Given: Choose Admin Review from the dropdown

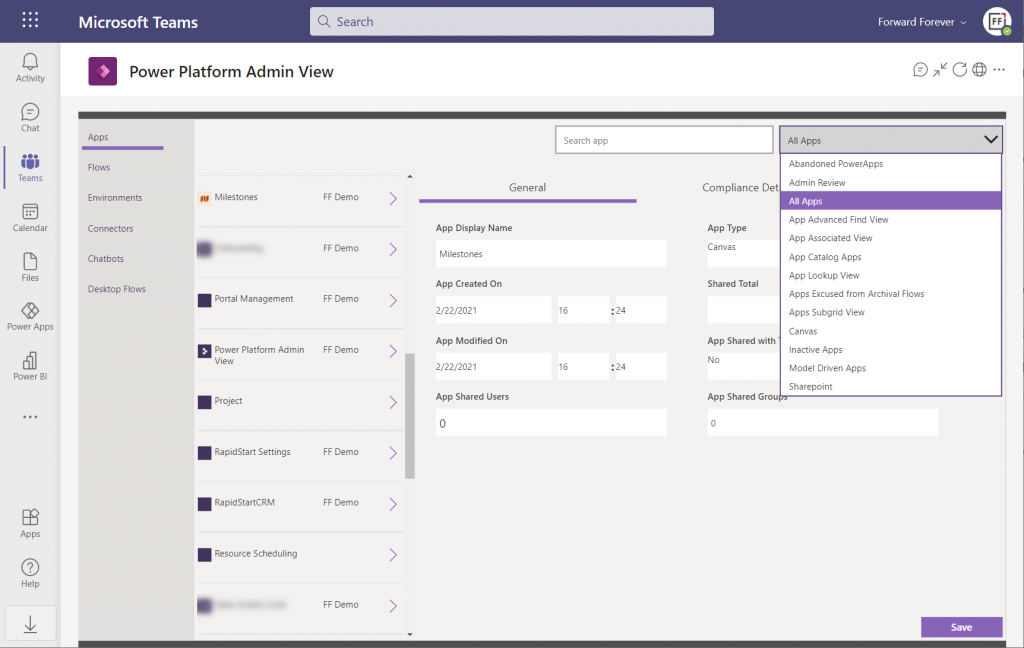Looking at the screenshot, I should coord(891,183).
